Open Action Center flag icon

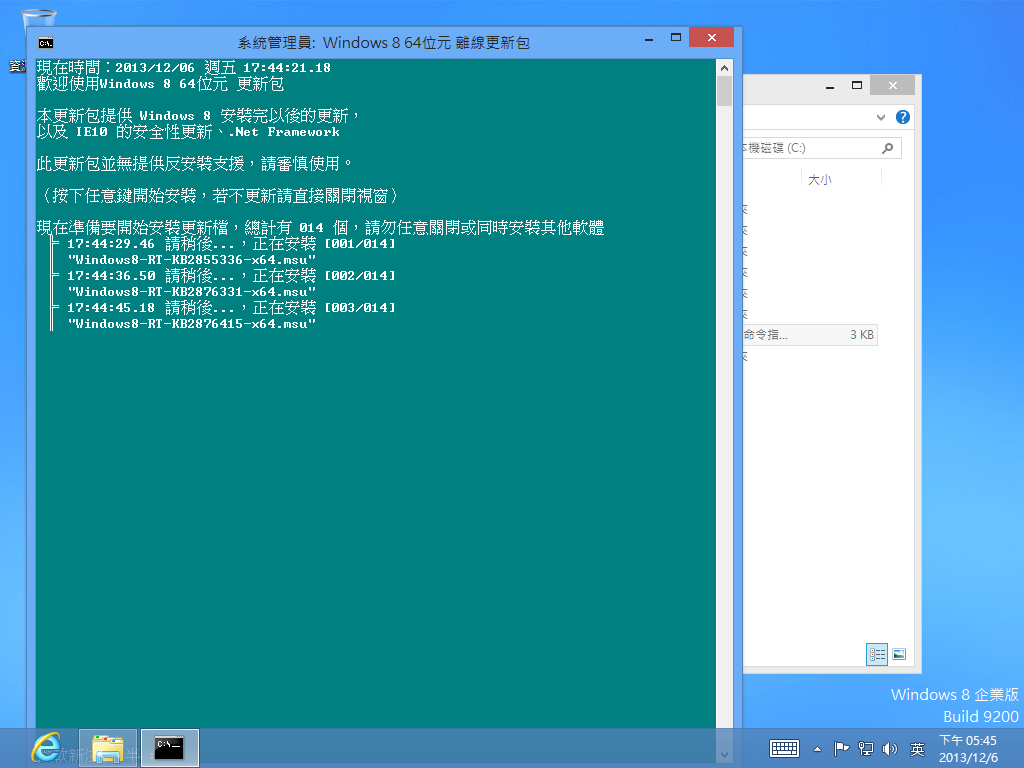click(841, 748)
